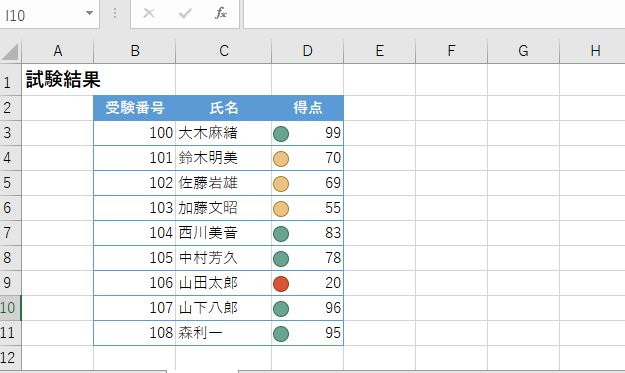The width and height of the screenshot is (625, 373).
Task: Click the formula bar options dots handle
Action: [115, 14]
